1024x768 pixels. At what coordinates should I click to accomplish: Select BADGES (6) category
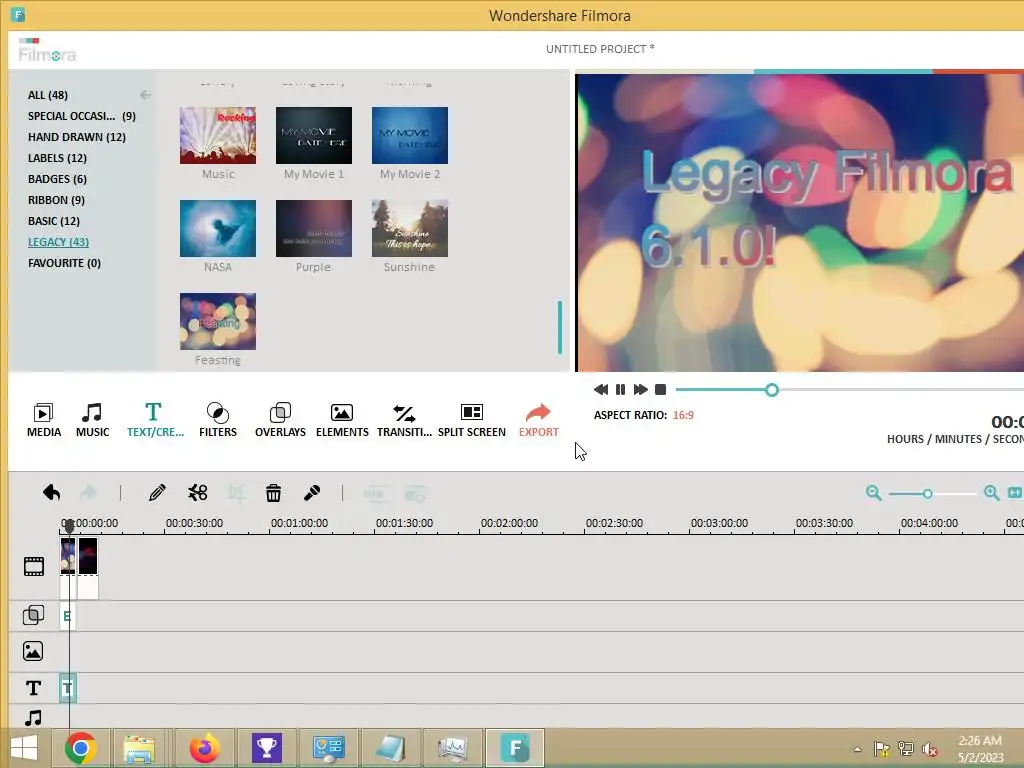(57, 178)
